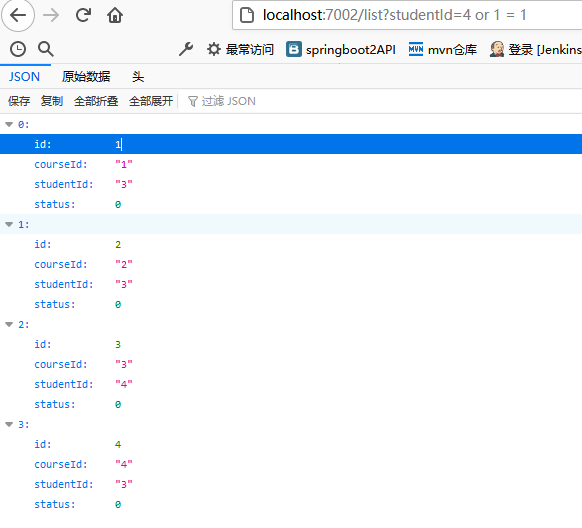Switch to the 头 headers tab

click(138, 77)
